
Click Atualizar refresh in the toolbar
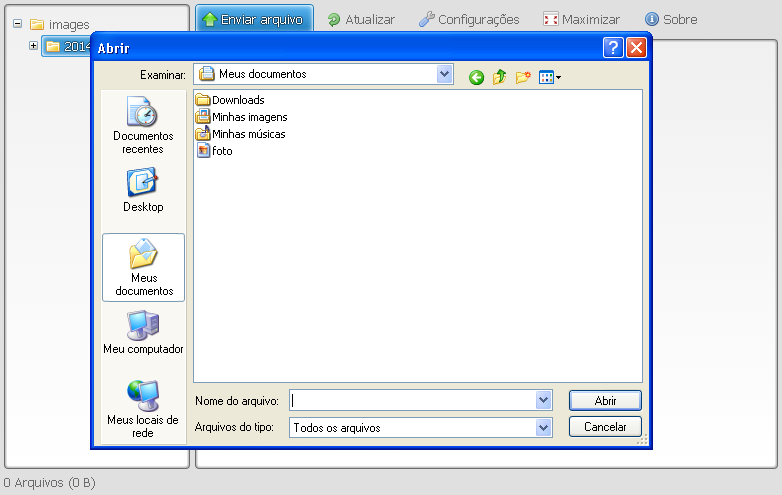(x=361, y=19)
